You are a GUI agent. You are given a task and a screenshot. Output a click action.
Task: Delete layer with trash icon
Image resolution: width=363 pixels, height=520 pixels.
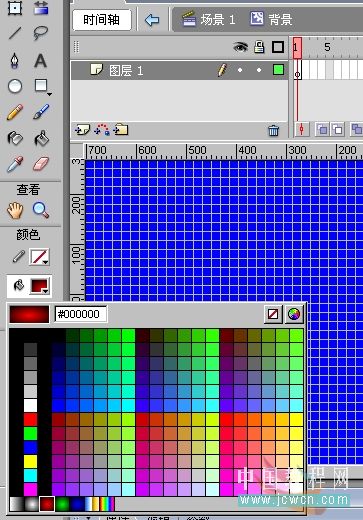point(273,130)
